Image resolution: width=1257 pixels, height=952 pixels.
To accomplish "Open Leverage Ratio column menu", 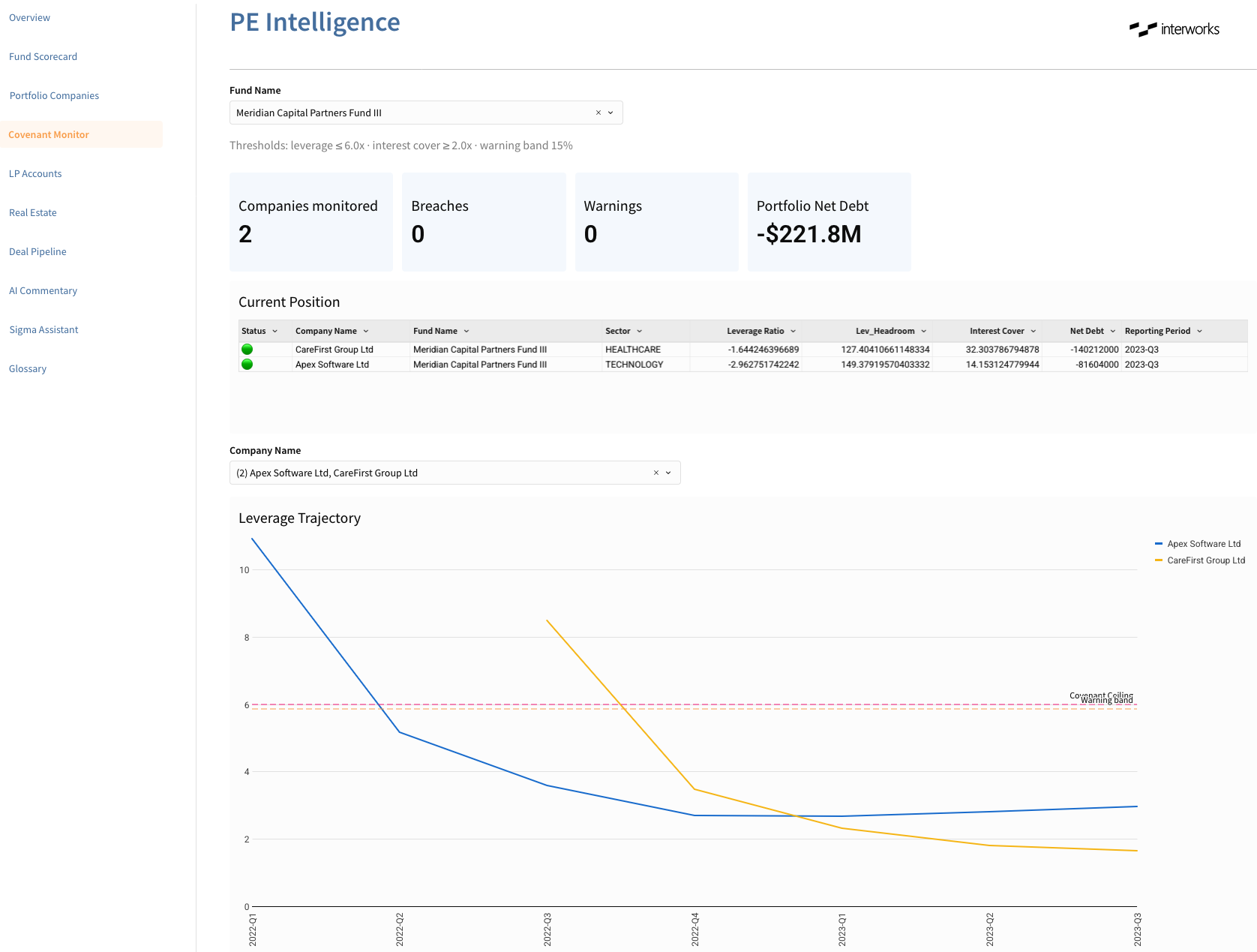I will click(x=793, y=331).
